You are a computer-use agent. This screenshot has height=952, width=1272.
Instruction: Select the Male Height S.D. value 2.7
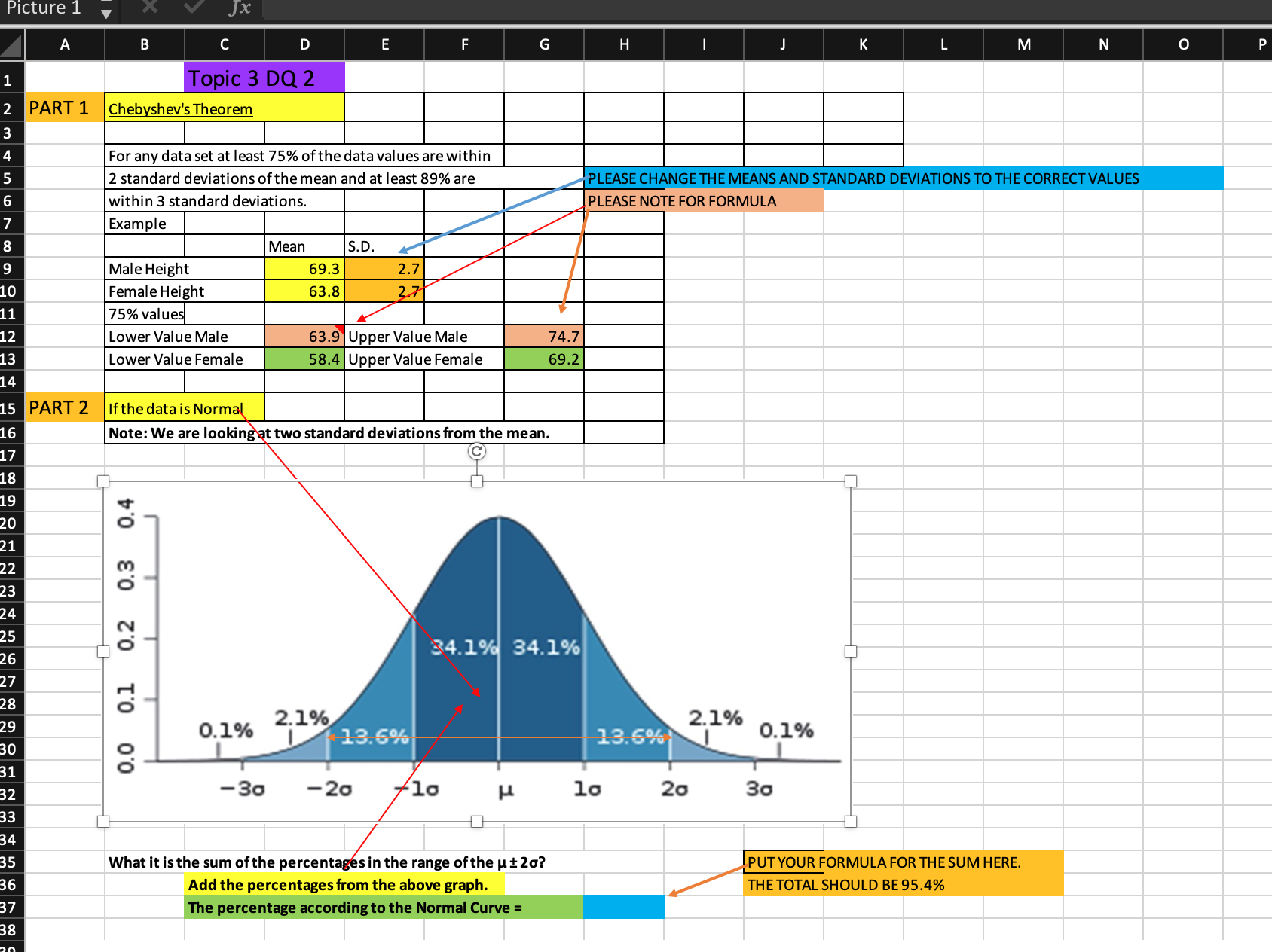tap(384, 269)
